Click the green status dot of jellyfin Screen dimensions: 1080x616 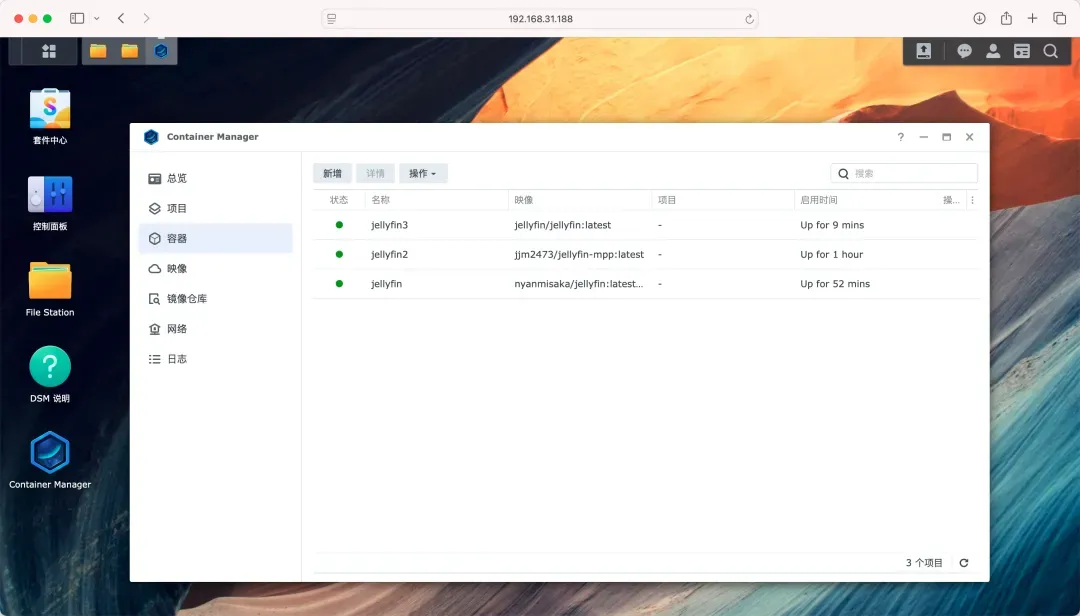point(339,283)
